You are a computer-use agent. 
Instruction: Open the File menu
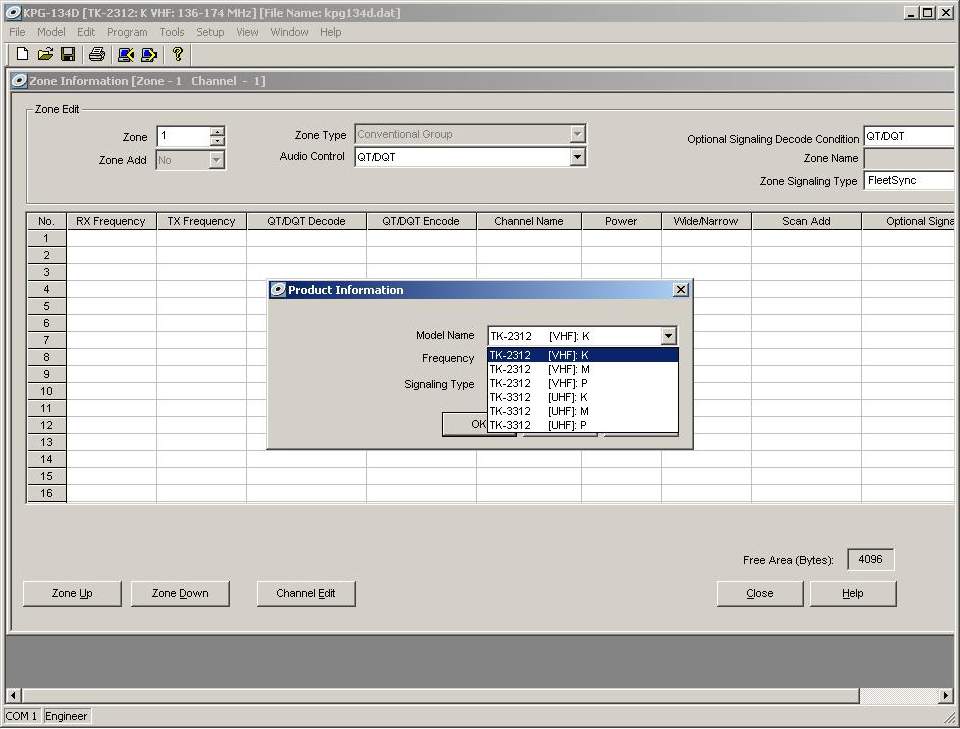coord(17,32)
